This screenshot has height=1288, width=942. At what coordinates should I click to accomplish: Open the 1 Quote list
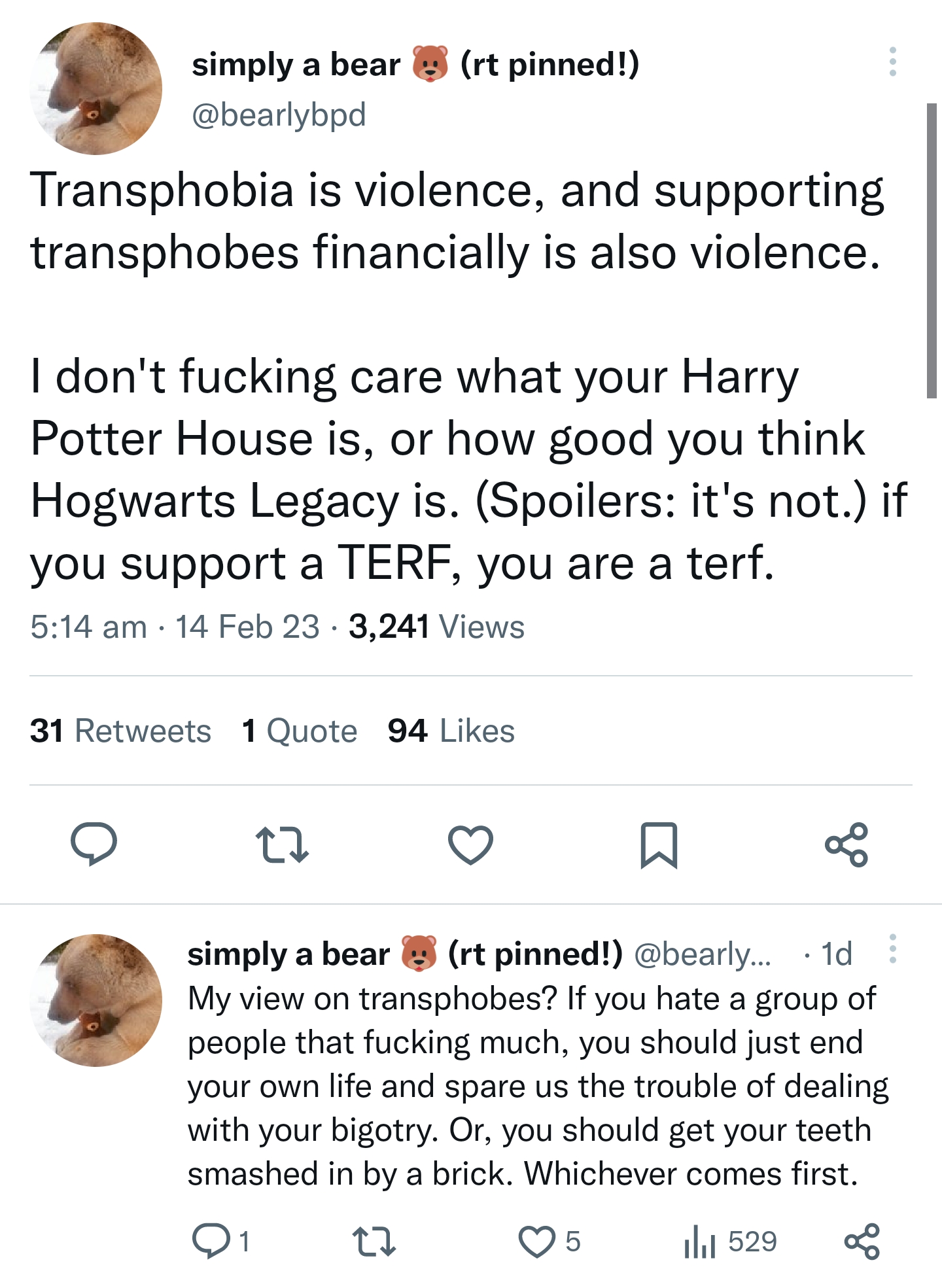point(300,731)
